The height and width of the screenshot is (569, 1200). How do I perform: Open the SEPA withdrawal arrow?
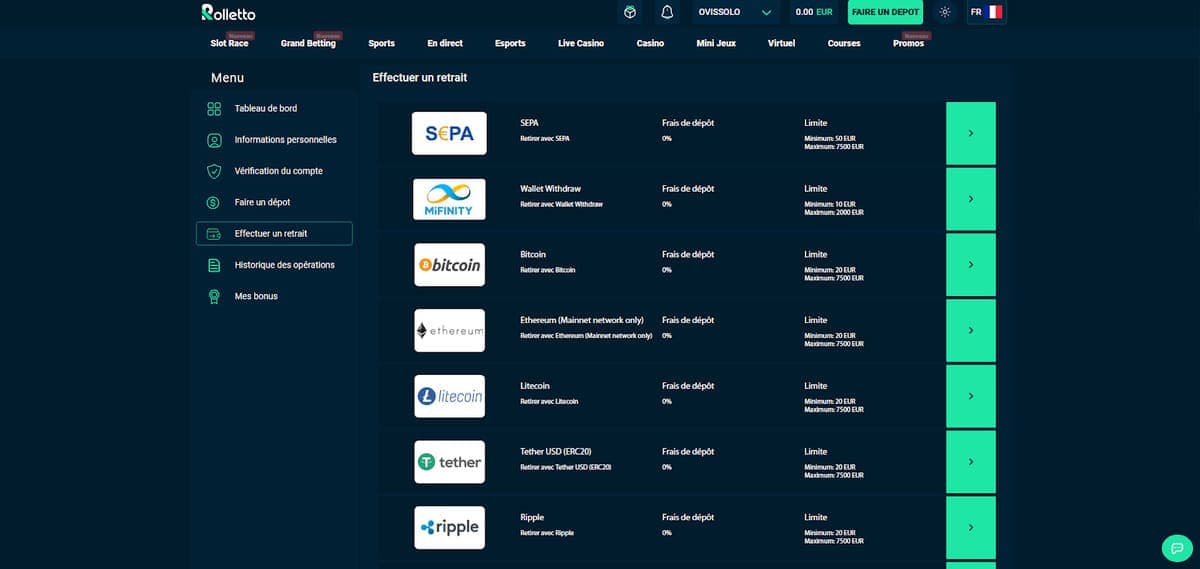pos(970,133)
